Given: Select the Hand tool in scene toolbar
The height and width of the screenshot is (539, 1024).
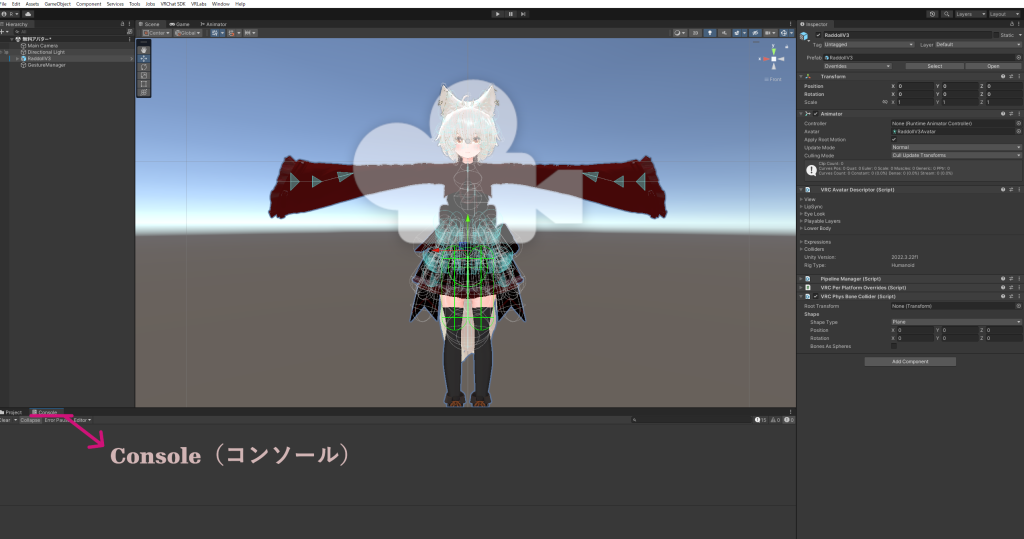Looking at the screenshot, I should (144, 50).
